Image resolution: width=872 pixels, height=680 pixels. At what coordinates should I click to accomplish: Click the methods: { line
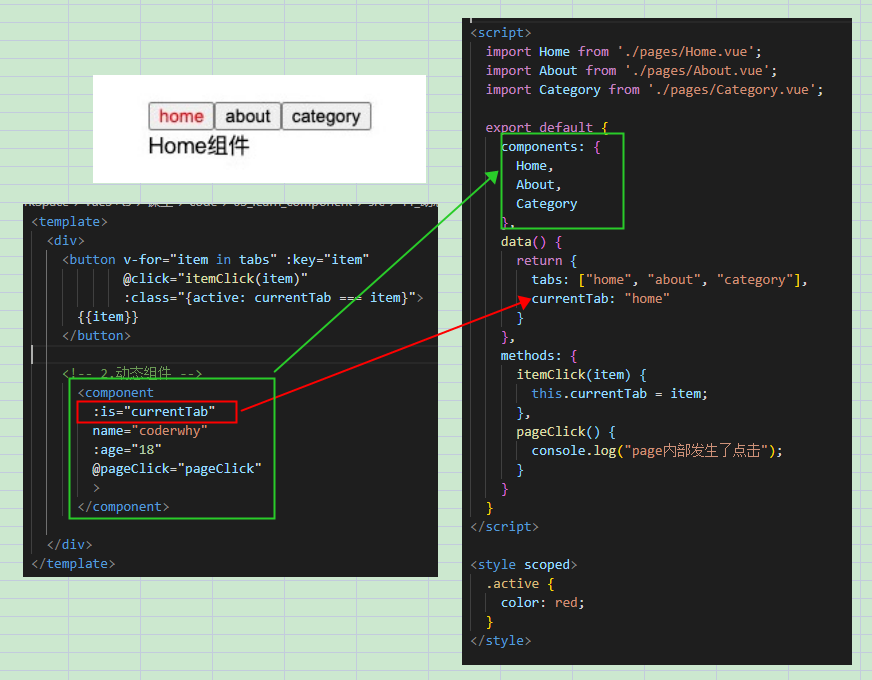[539, 356]
